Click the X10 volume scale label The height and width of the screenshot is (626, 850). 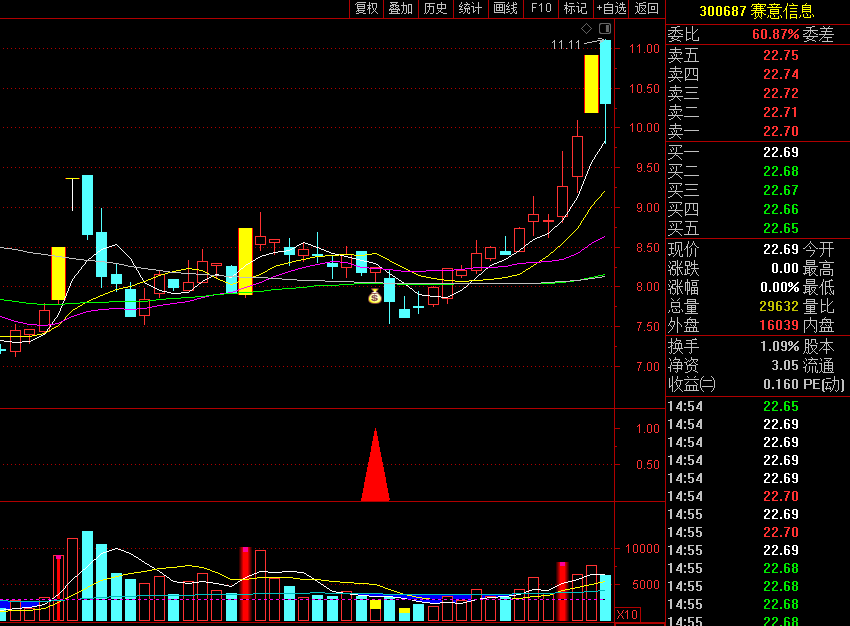click(627, 615)
